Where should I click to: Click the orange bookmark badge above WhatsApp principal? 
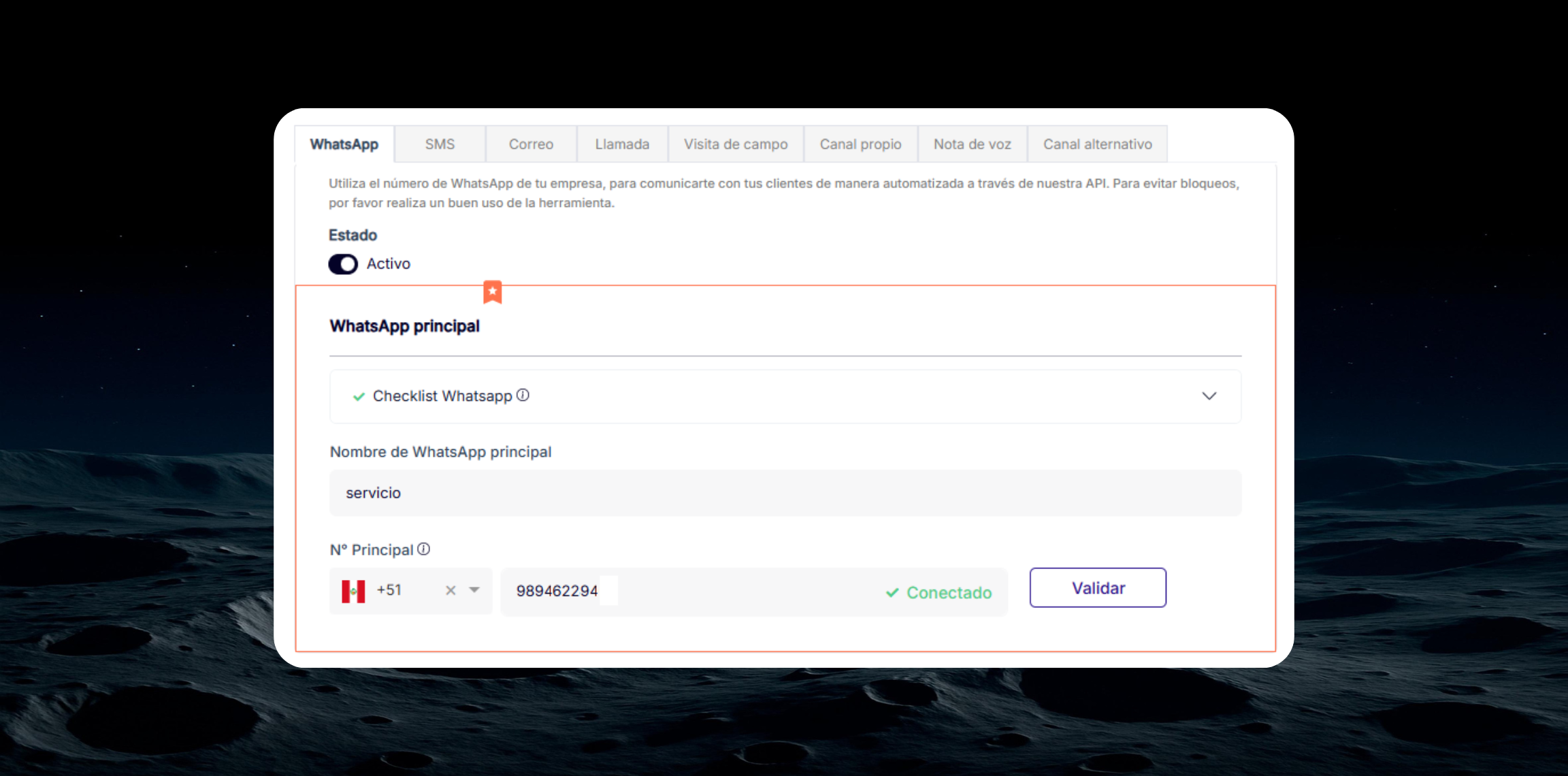click(x=492, y=292)
